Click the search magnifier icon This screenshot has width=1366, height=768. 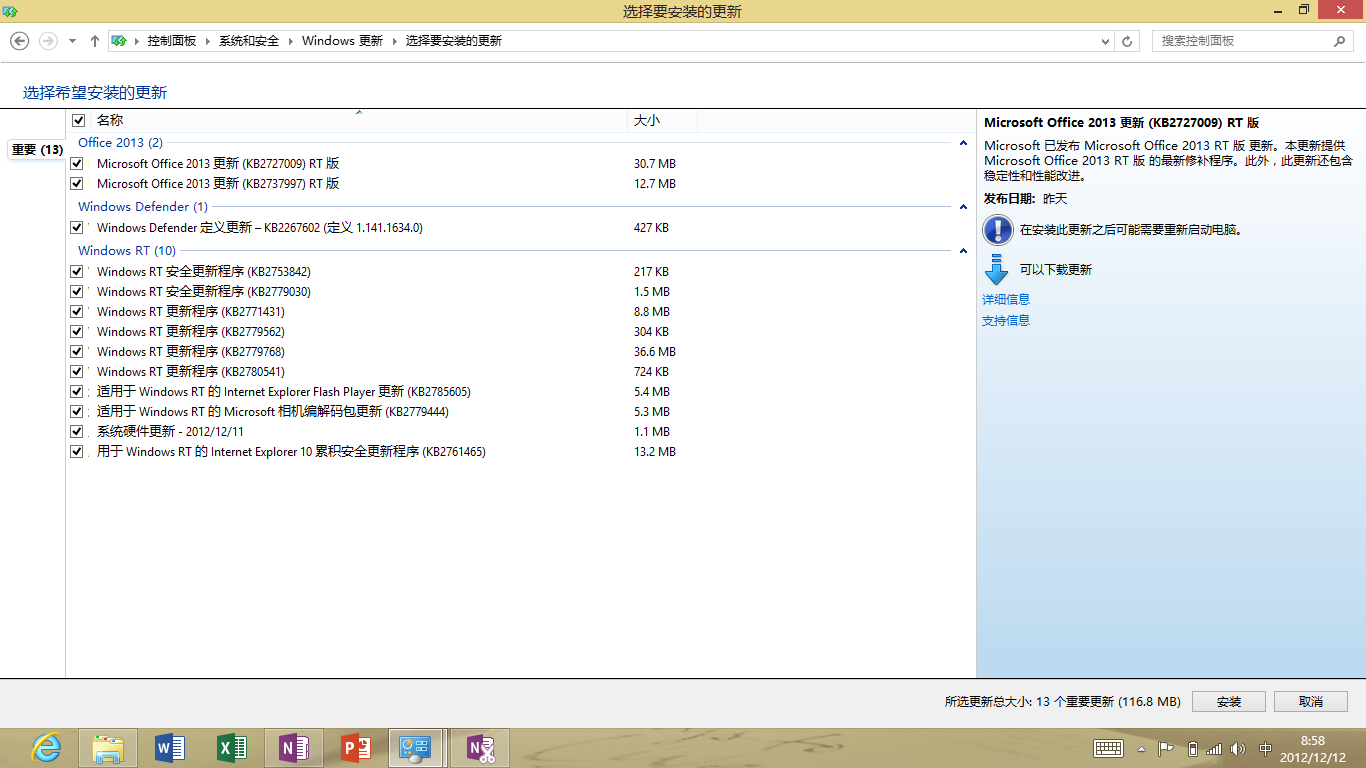click(1340, 41)
